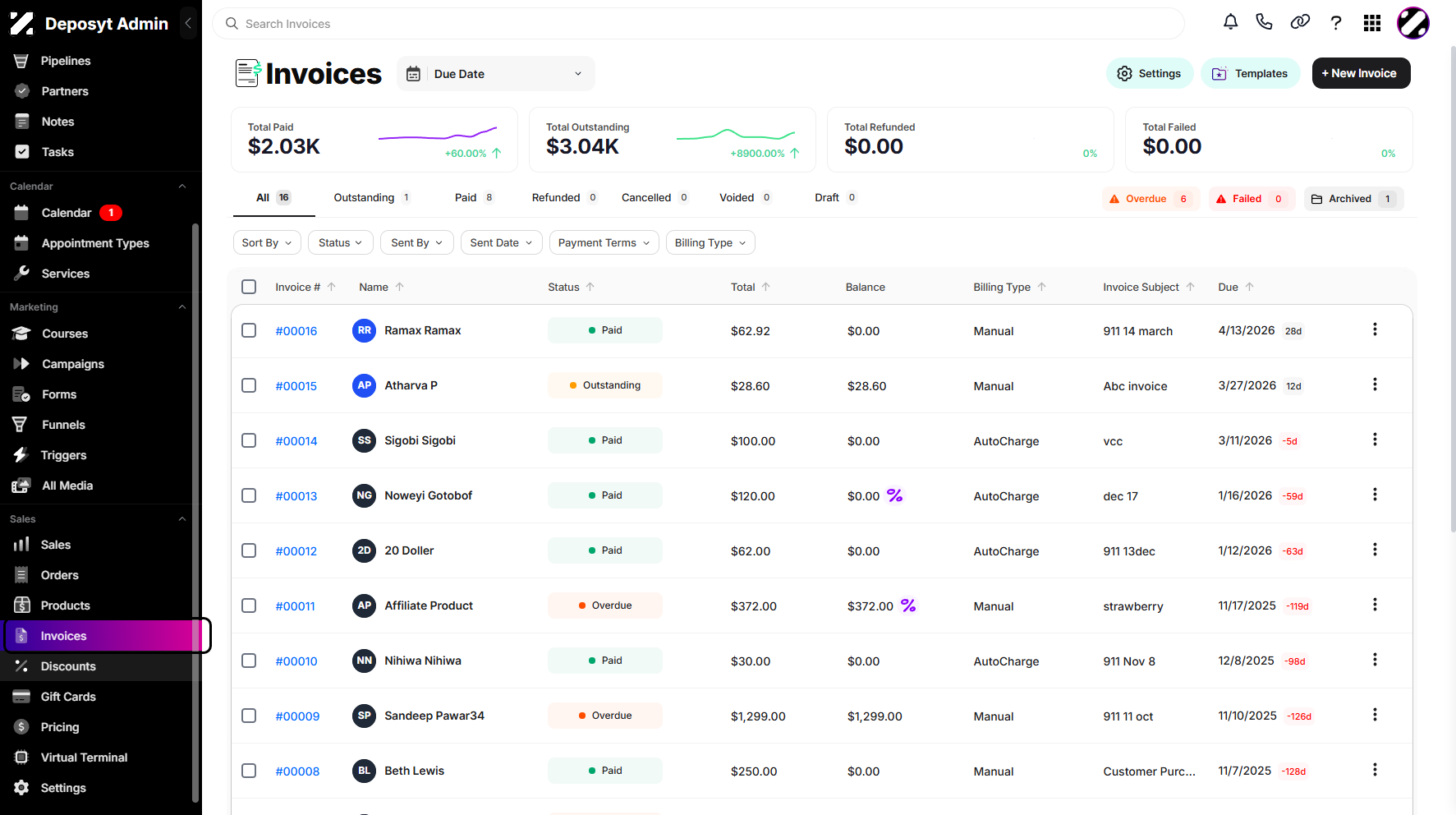
Task: Switch to the Draft tab
Action: [x=835, y=197]
